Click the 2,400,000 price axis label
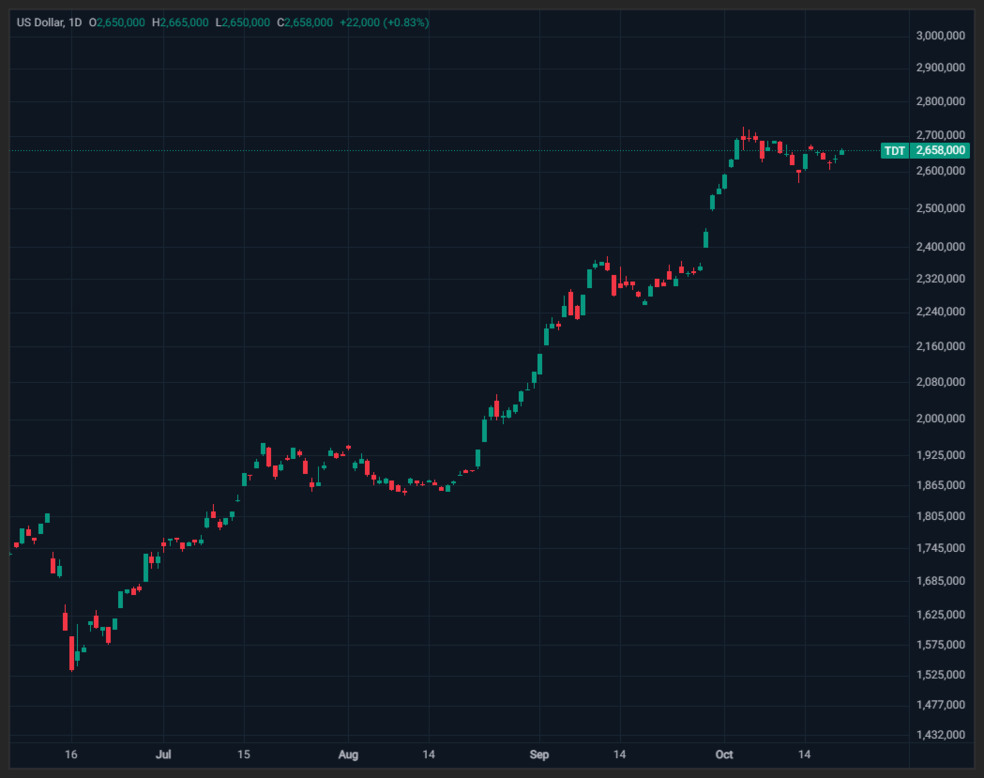 click(x=940, y=247)
